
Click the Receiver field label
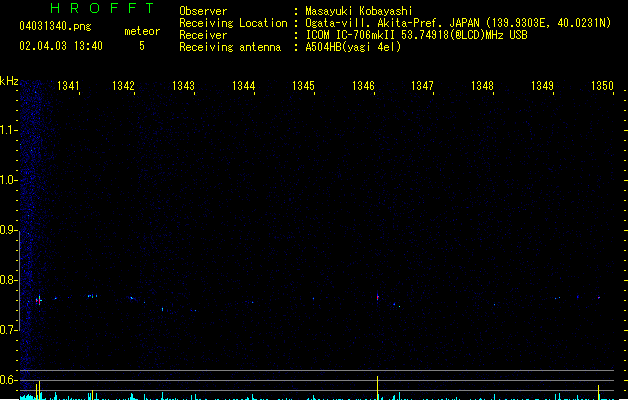click(x=203, y=35)
